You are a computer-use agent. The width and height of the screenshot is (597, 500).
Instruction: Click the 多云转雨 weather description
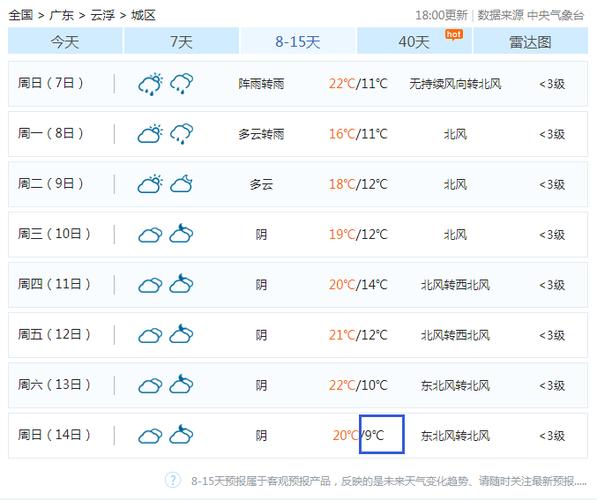pyautogui.click(x=261, y=134)
